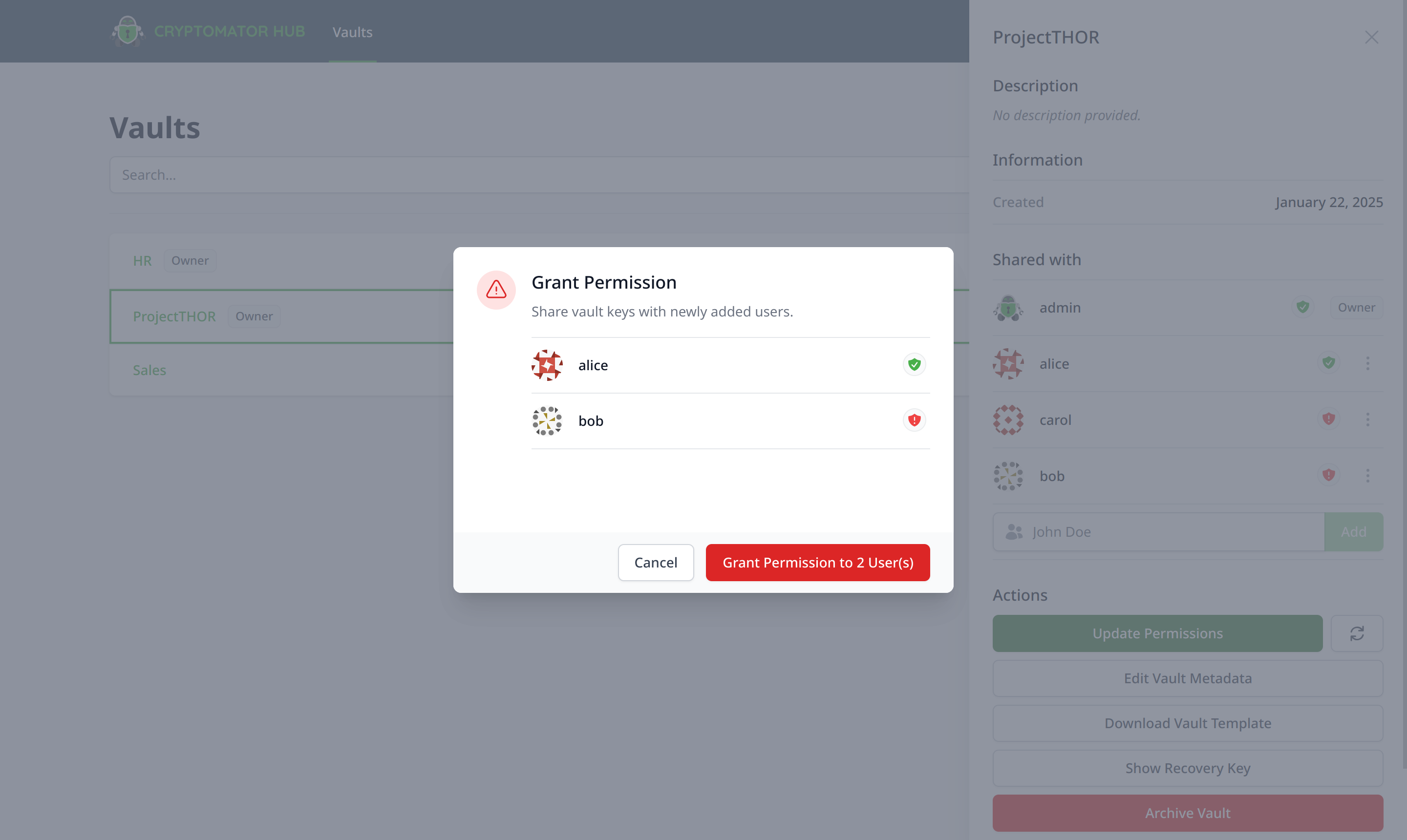Screen dimensions: 1407x840
Task: Click Show Recovery Key
Action: pyautogui.click(x=1187, y=768)
